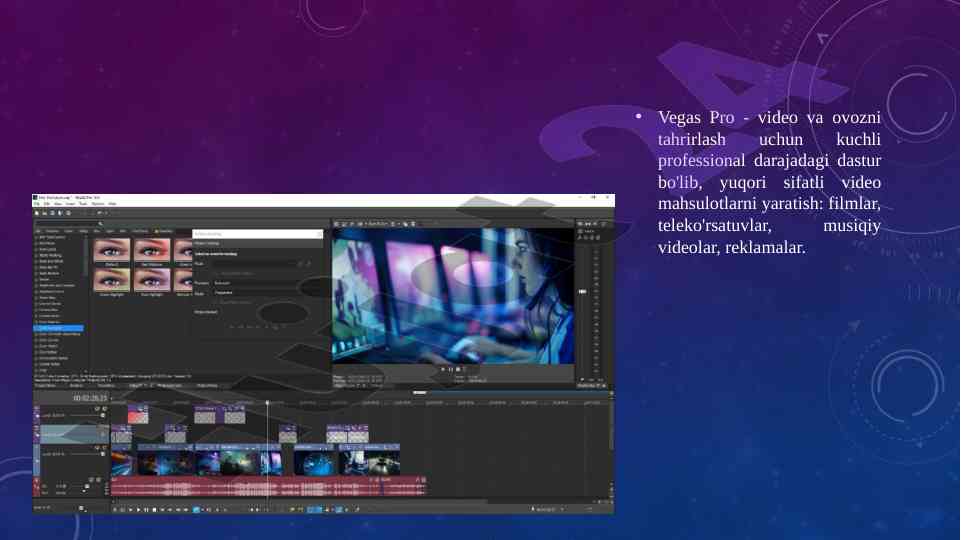Click Save Snapshot icon in preview toolbar
The height and width of the screenshot is (540, 961).
click(413, 224)
